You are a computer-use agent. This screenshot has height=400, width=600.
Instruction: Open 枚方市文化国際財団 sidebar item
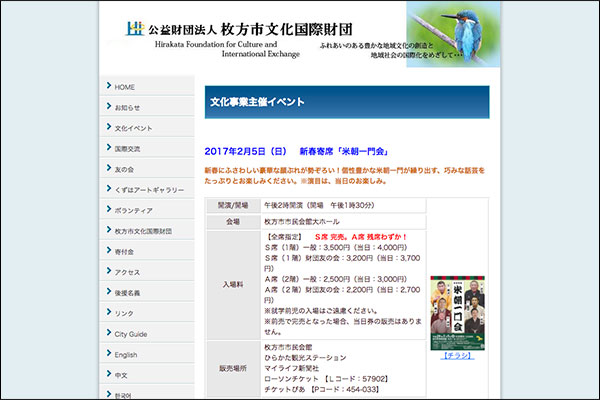(143, 231)
